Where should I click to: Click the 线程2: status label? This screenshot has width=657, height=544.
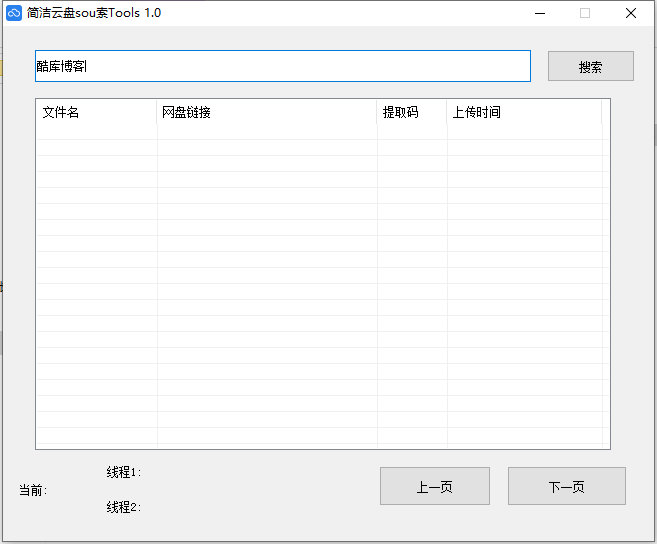point(124,507)
